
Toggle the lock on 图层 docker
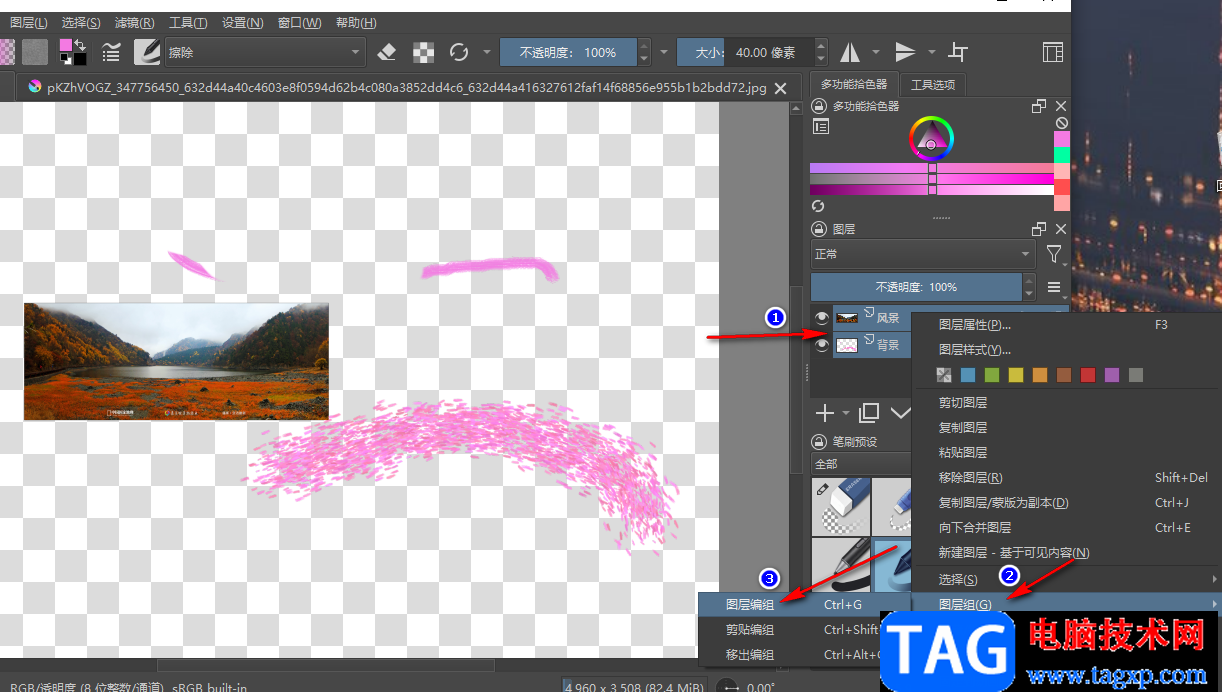coord(819,229)
